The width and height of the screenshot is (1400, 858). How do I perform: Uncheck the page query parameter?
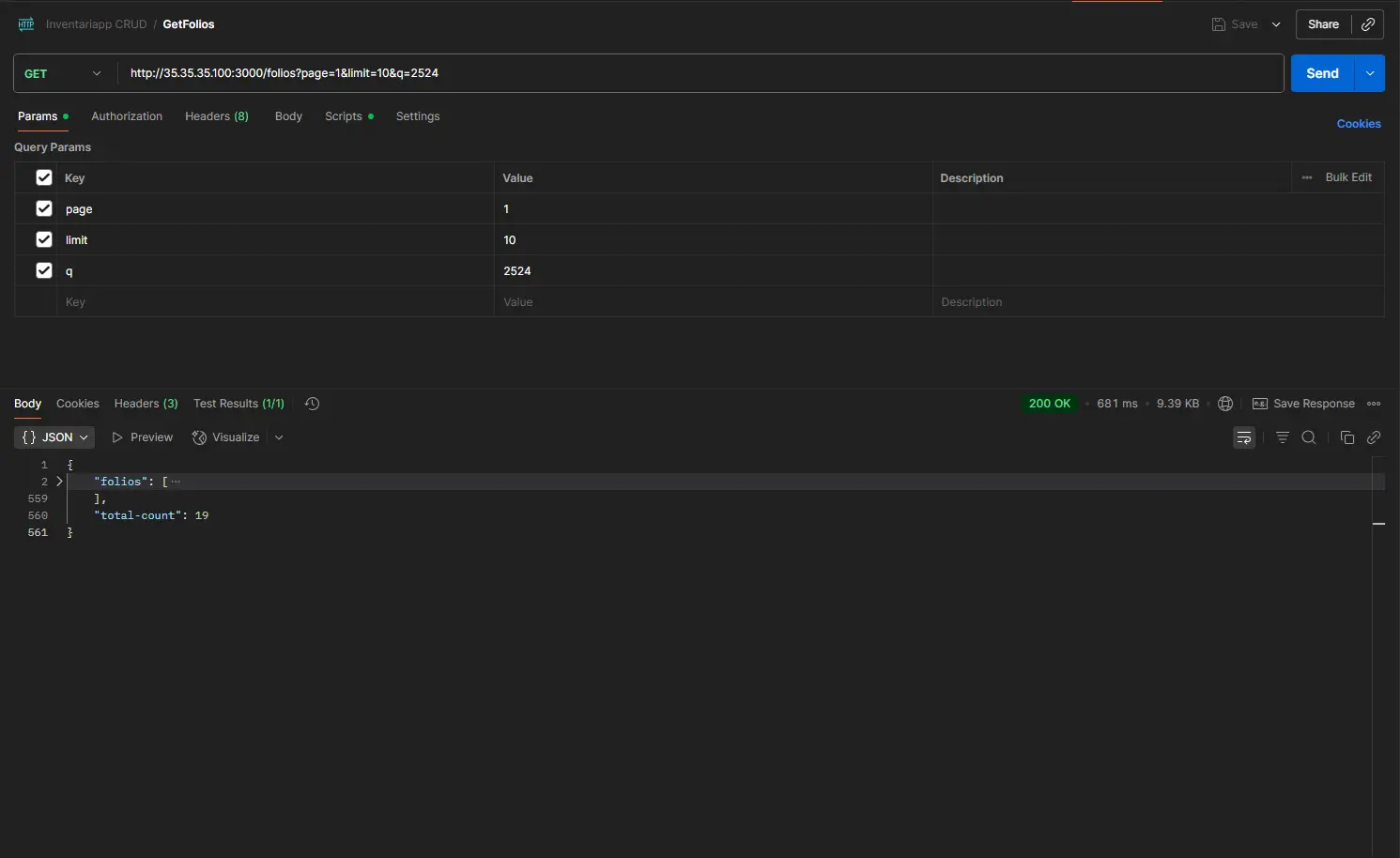pyautogui.click(x=44, y=208)
